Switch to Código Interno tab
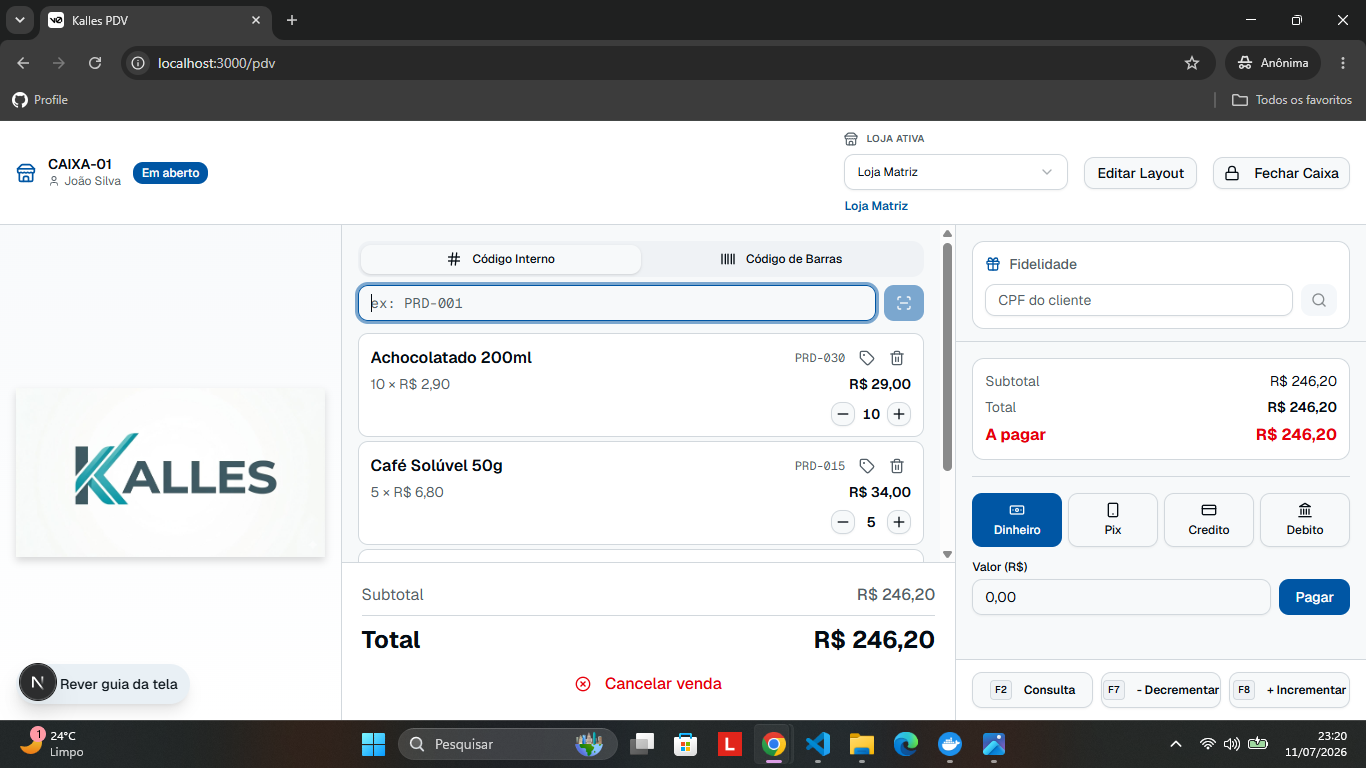 (501, 259)
